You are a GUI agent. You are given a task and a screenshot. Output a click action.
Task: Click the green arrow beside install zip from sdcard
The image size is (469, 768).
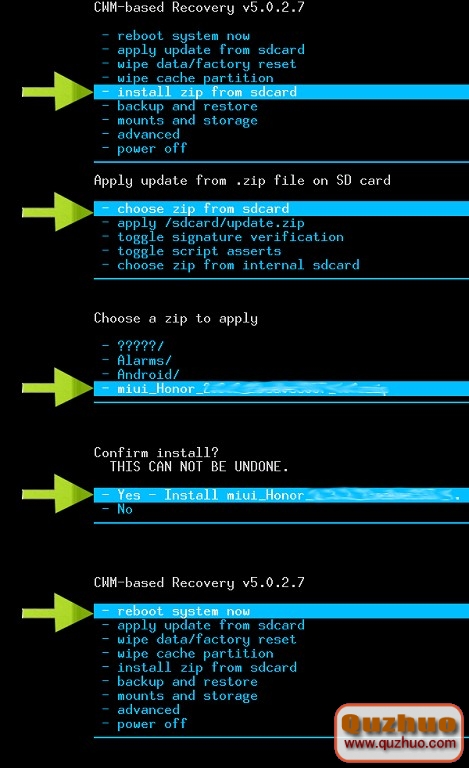57,91
